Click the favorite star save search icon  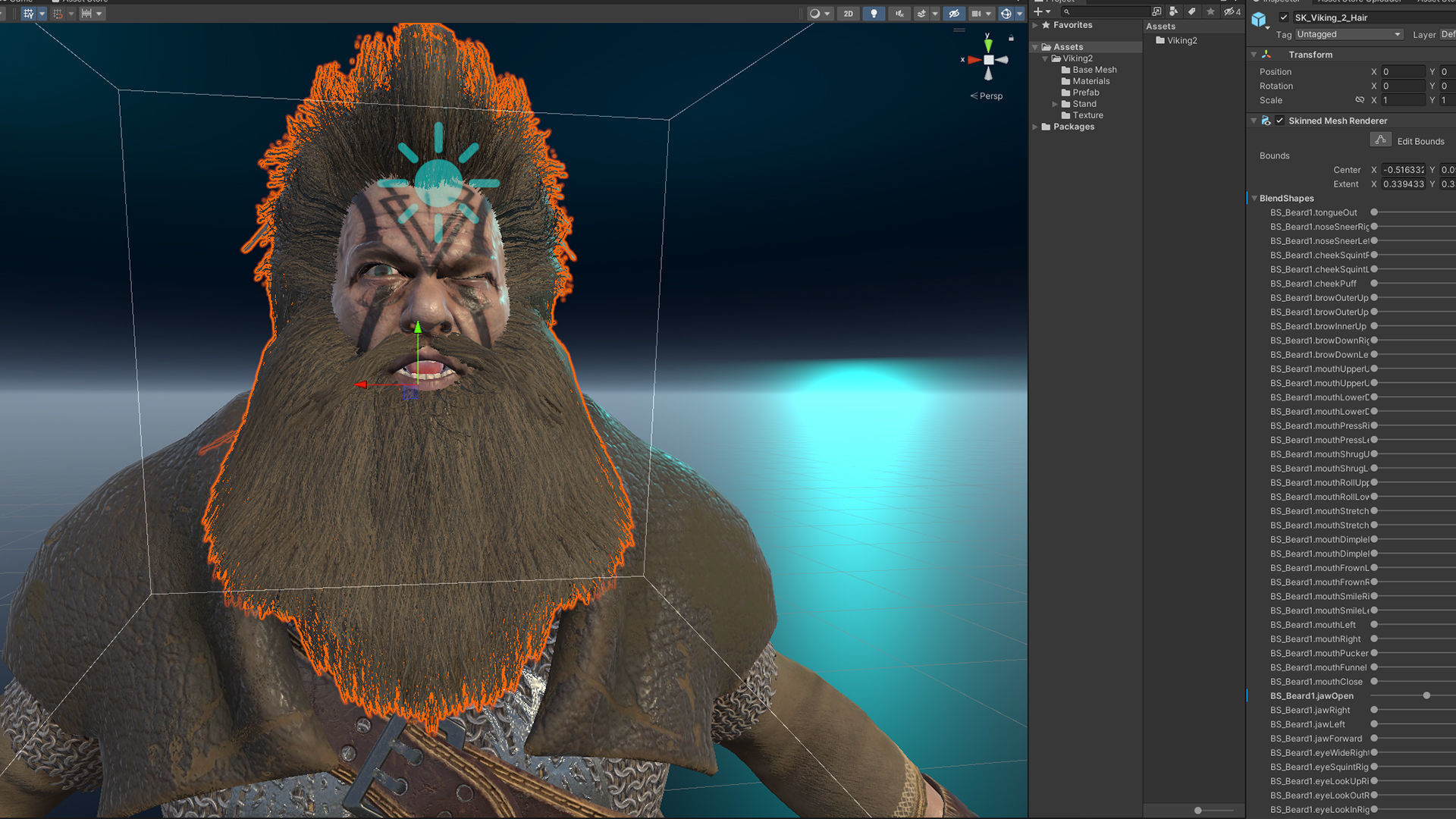tap(1210, 11)
